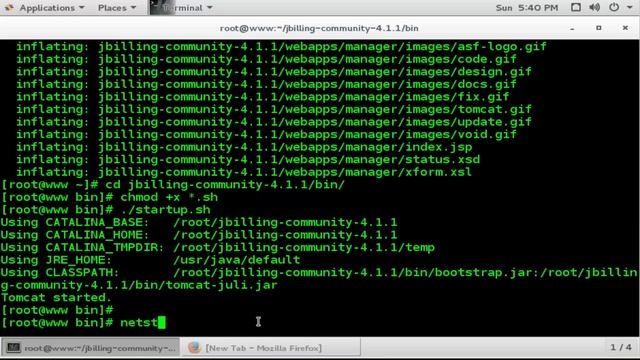Screen dimensions: 640x360
Task: Switch to the root@www terminal taskbar item
Action: [91, 348]
